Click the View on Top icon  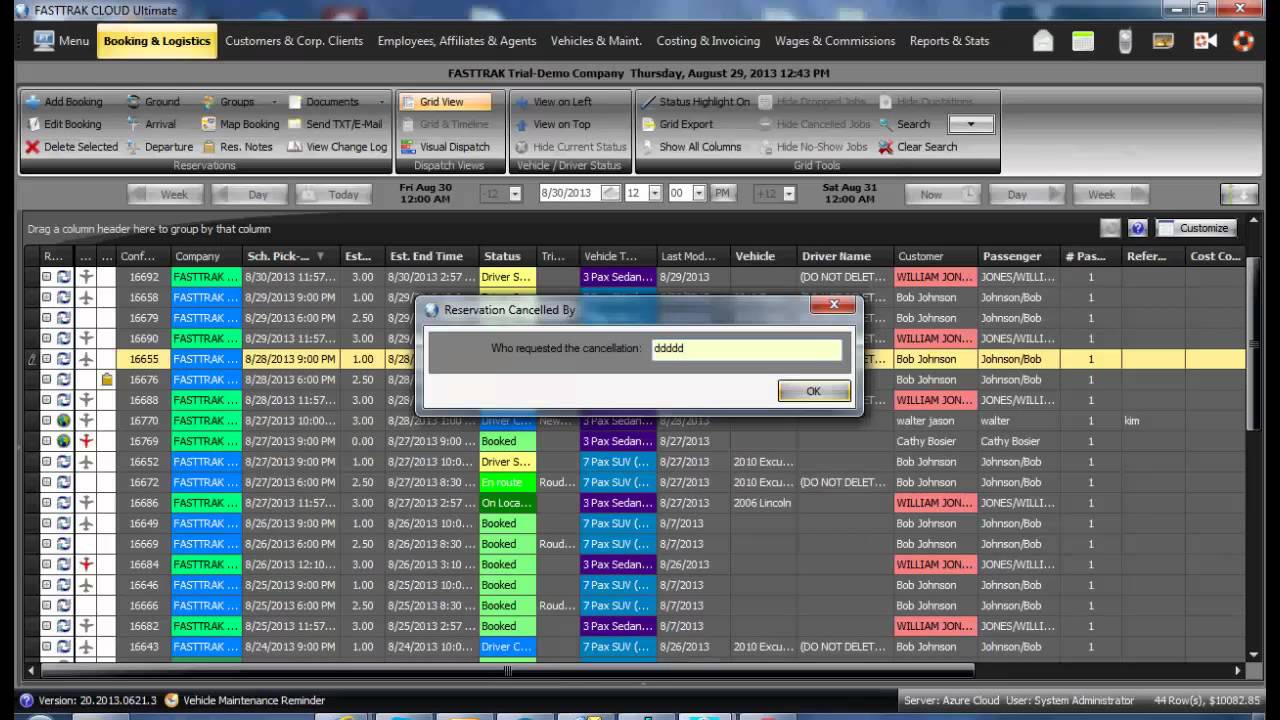click(x=522, y=124)
